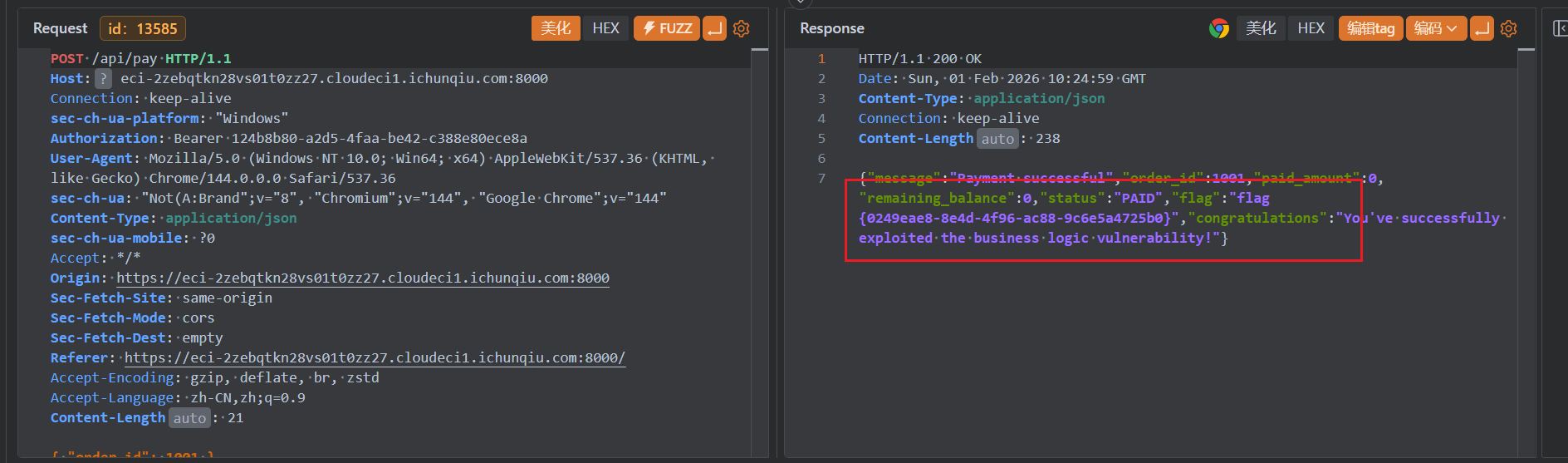Open the Referer header URL link
This screenshot has height=463, width=1568.
point(375,357)
